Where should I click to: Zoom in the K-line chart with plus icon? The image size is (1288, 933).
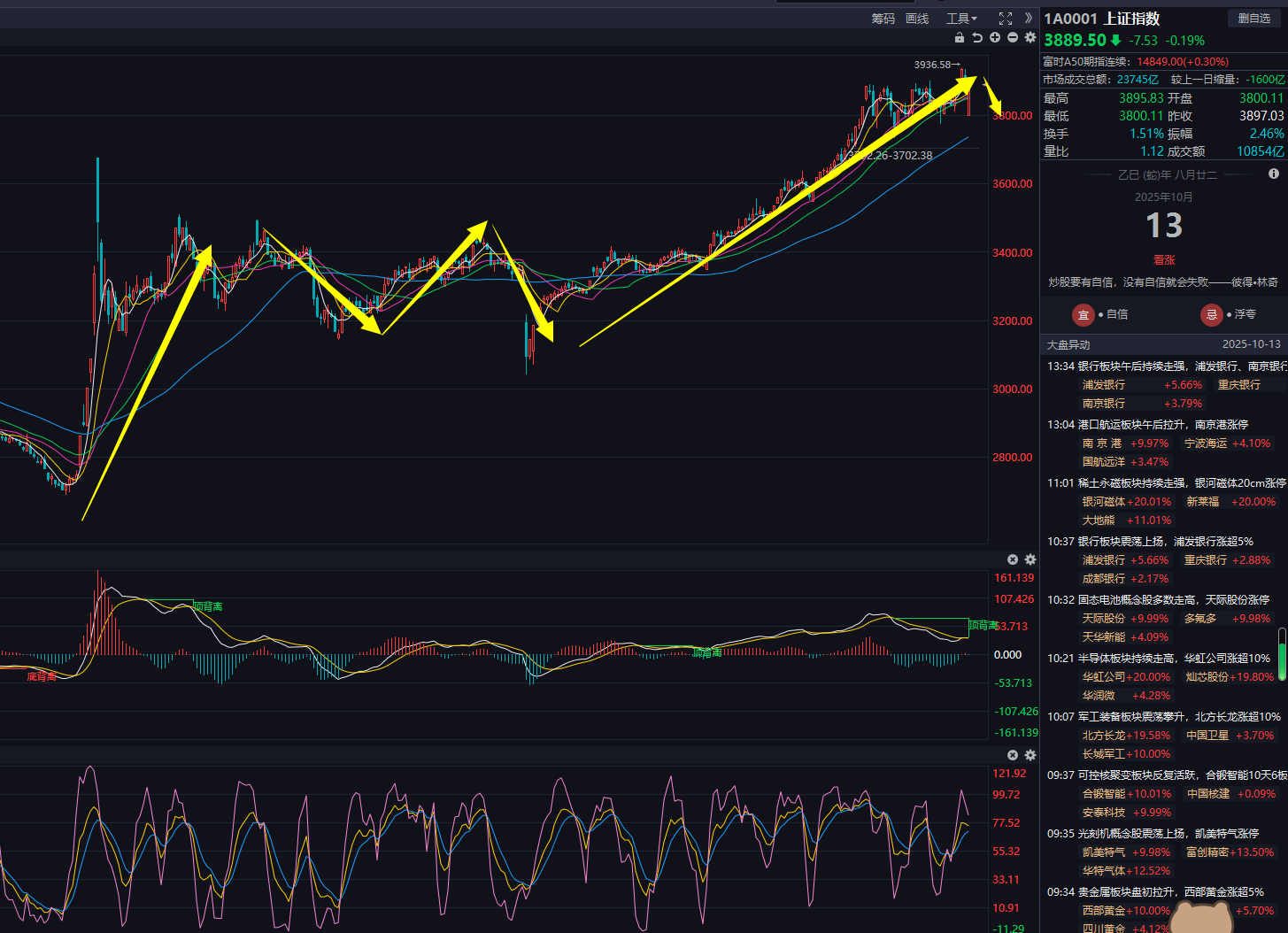point(995,37)
